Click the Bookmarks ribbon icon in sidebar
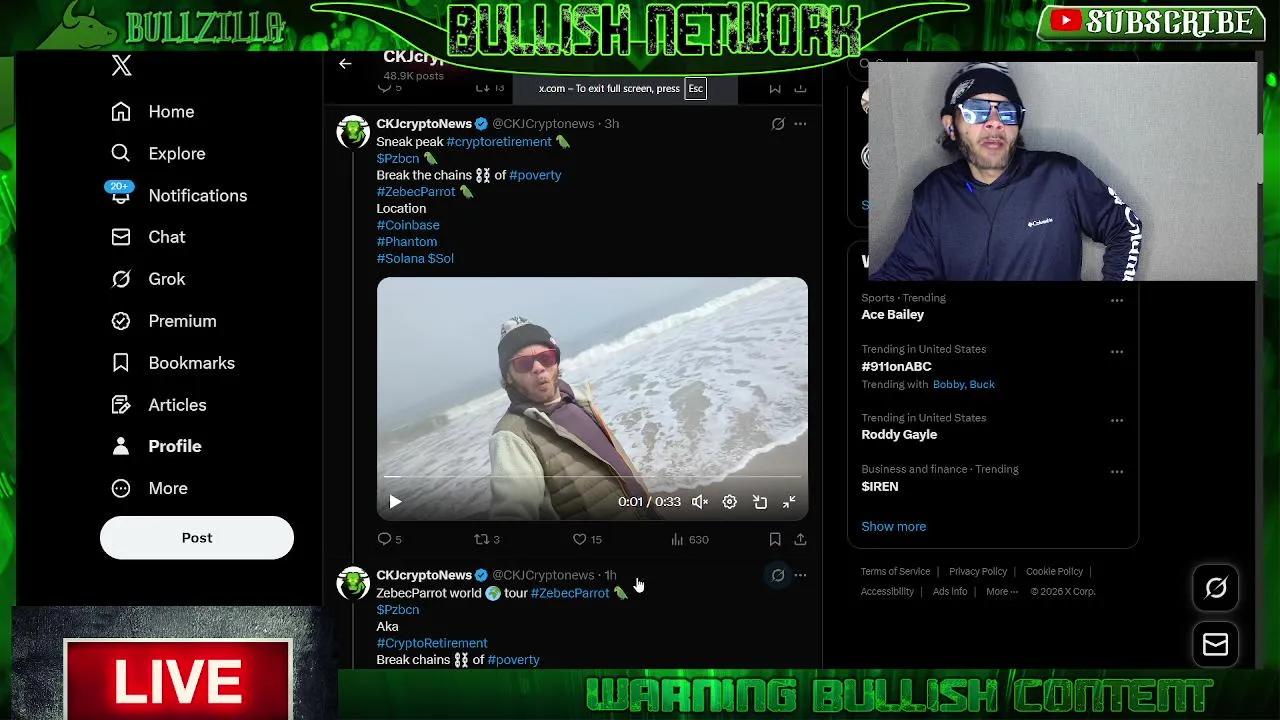Image resolution: width=1280 pixels, height=720 pixels. [x=121, y=363]
